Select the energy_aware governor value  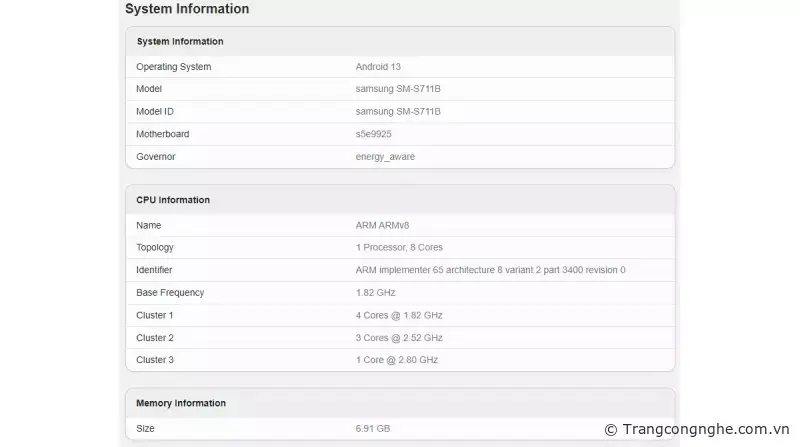pyautogui.click(x=385, y=157)
